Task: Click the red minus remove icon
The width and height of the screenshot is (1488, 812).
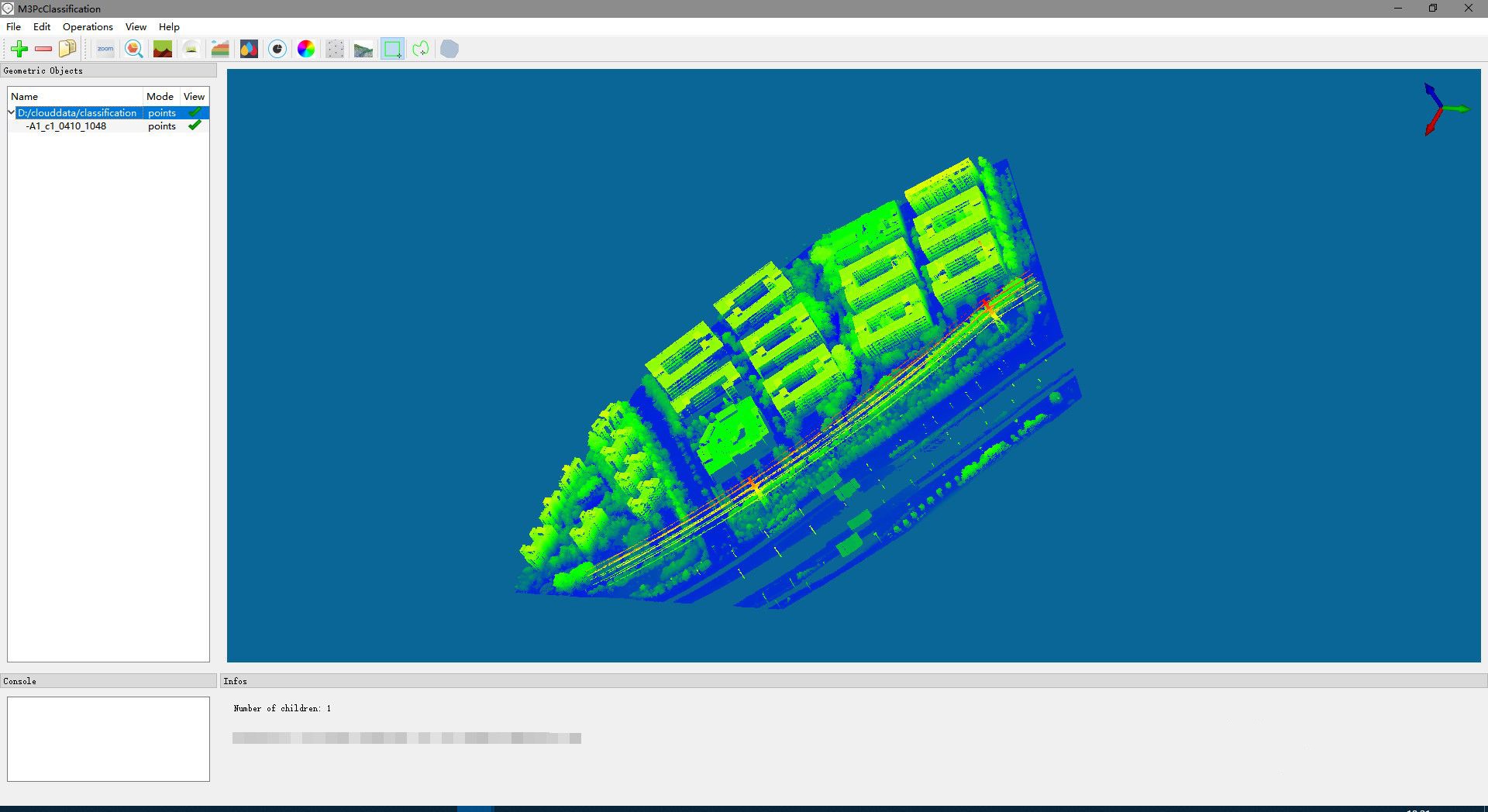Action: [x=43, y=49]
